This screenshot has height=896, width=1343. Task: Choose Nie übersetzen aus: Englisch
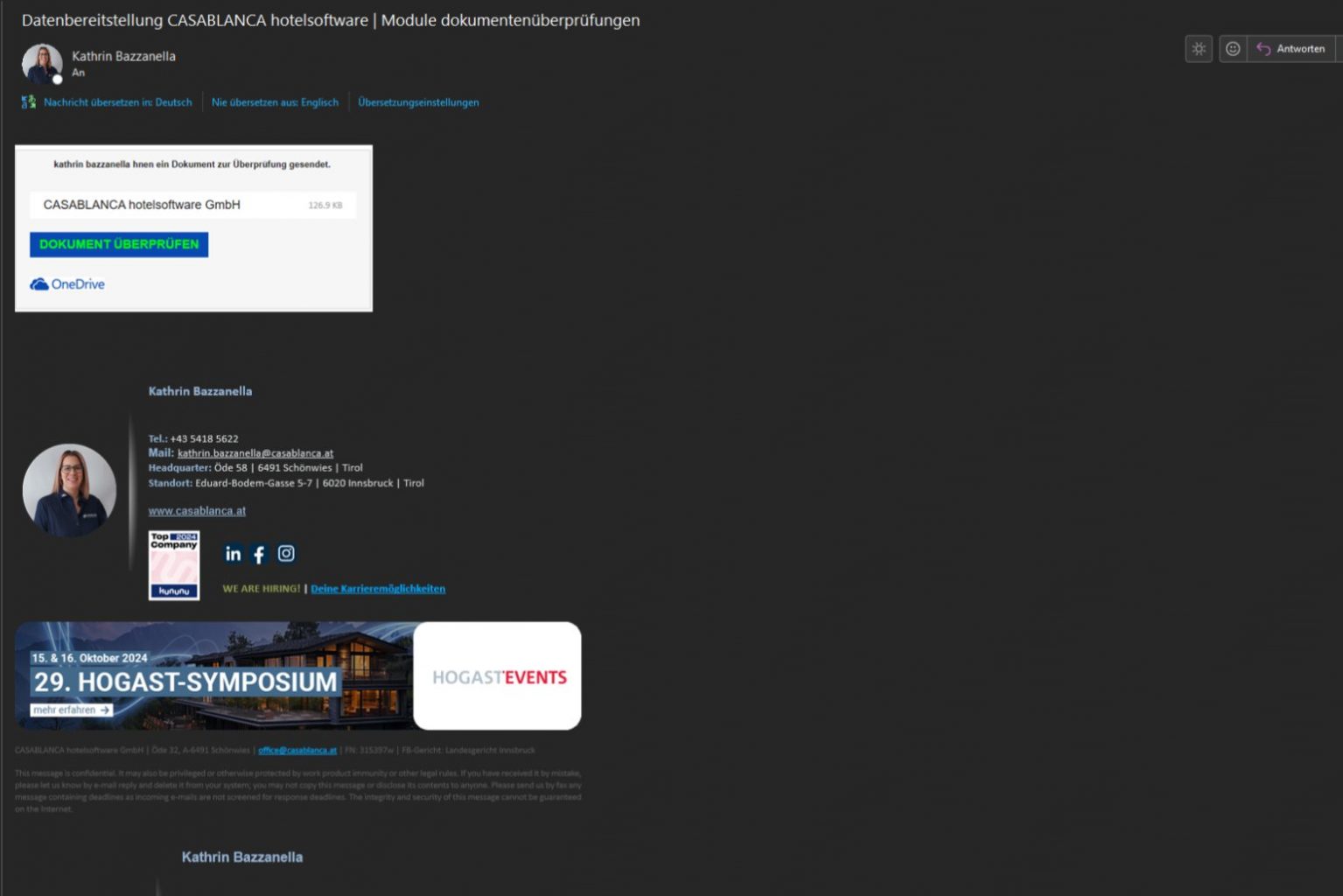[275, 102]
